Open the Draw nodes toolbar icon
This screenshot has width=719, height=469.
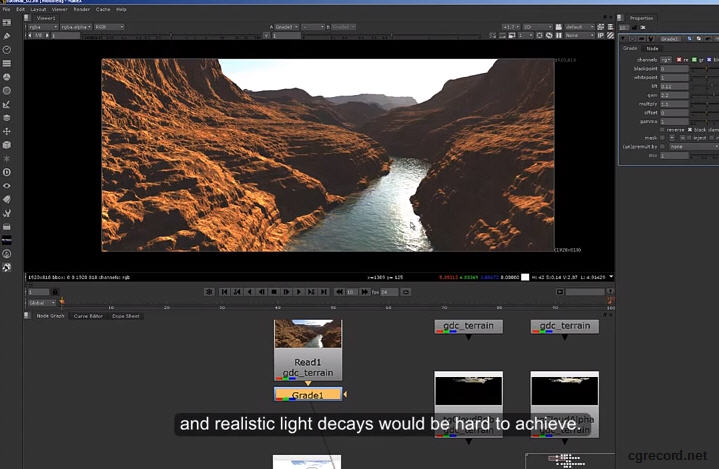coord(7,36)
